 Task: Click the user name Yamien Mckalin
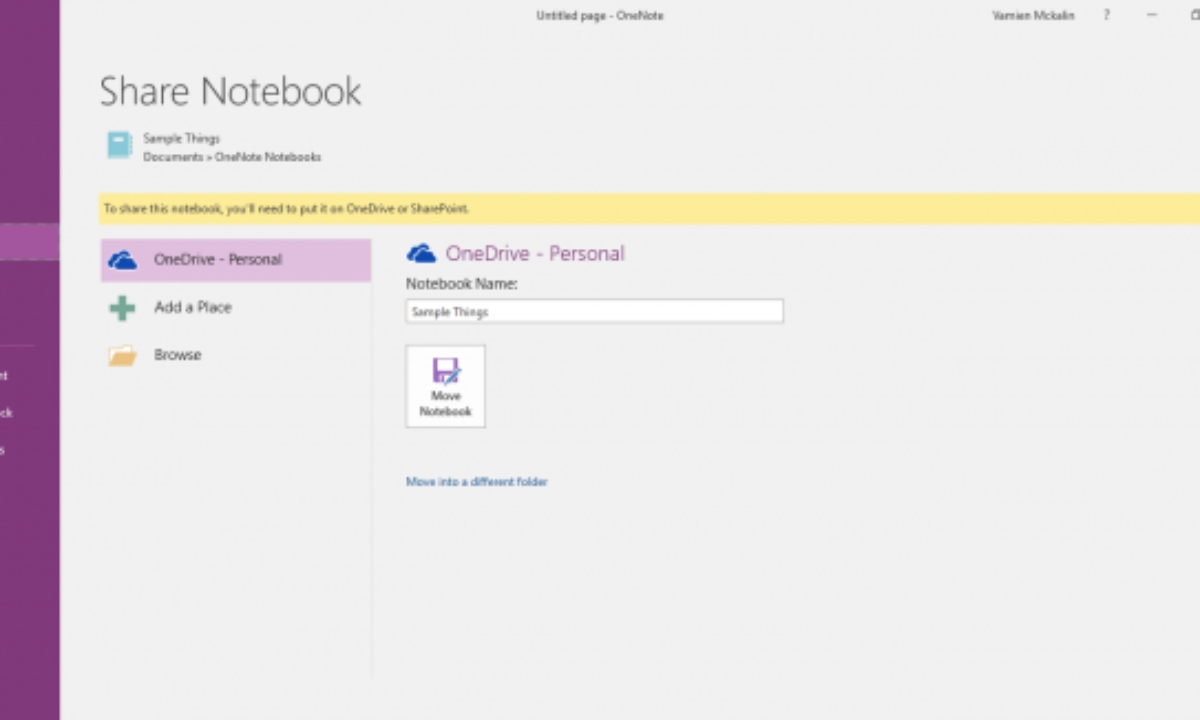click(x=1034, y=15)
